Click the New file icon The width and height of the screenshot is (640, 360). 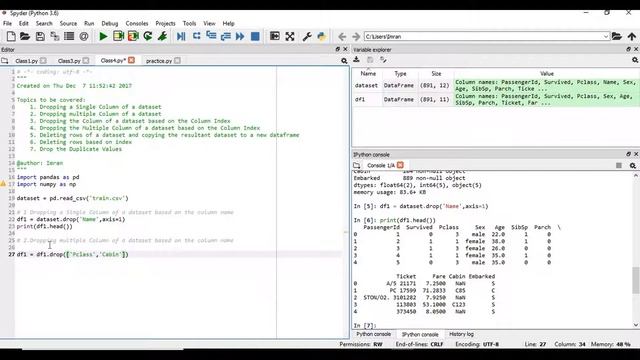coord(11,36)
